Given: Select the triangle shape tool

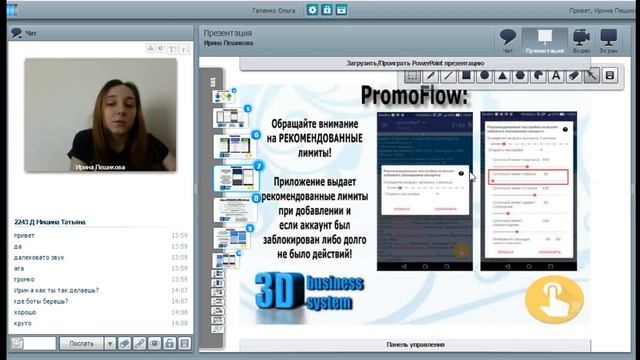Looking at the screenshot, I should tap(502, 76).
